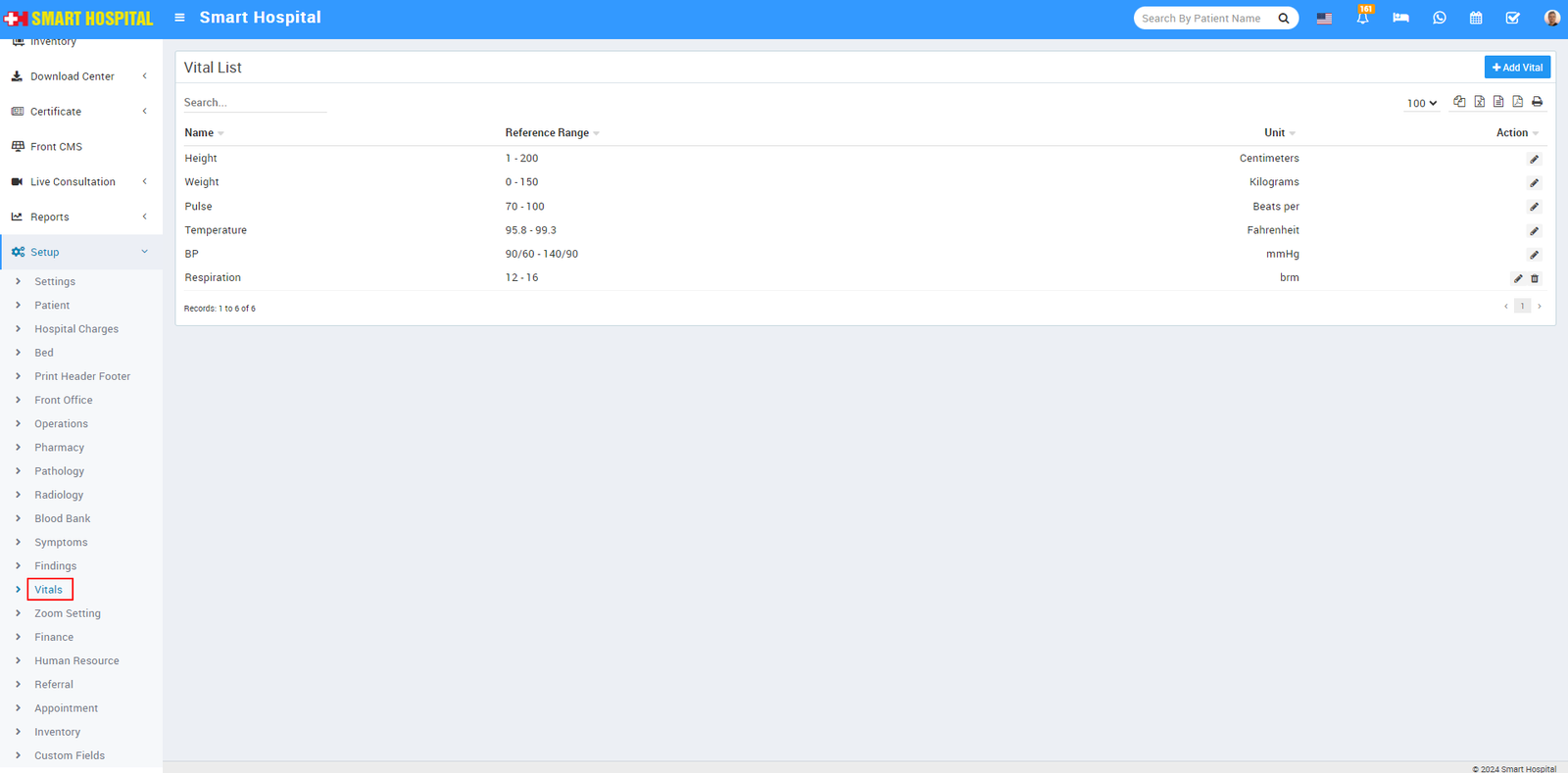Toggle the sidebar hamburger menu

tap(179, 18)
